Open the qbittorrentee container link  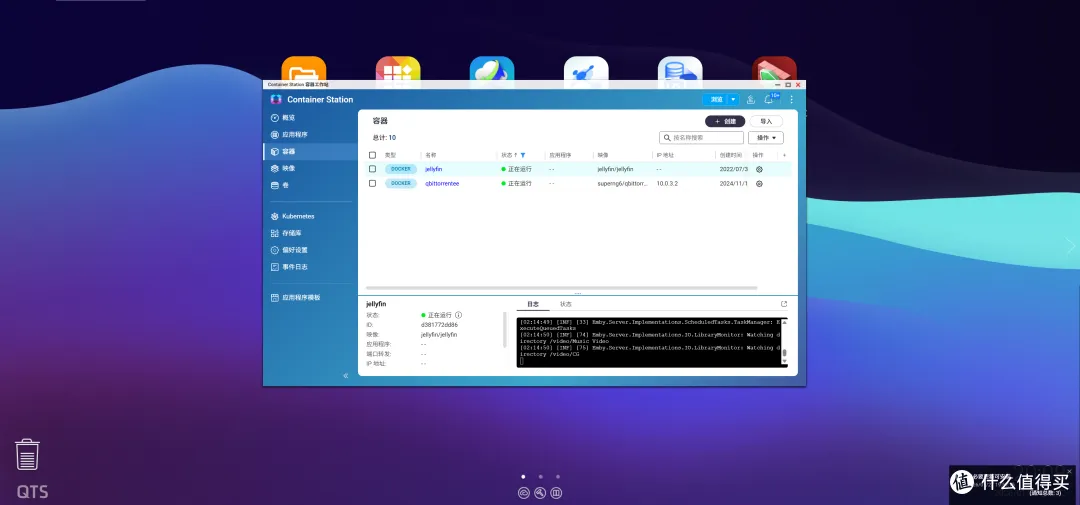pyautogui.click(x=442, y=184)
